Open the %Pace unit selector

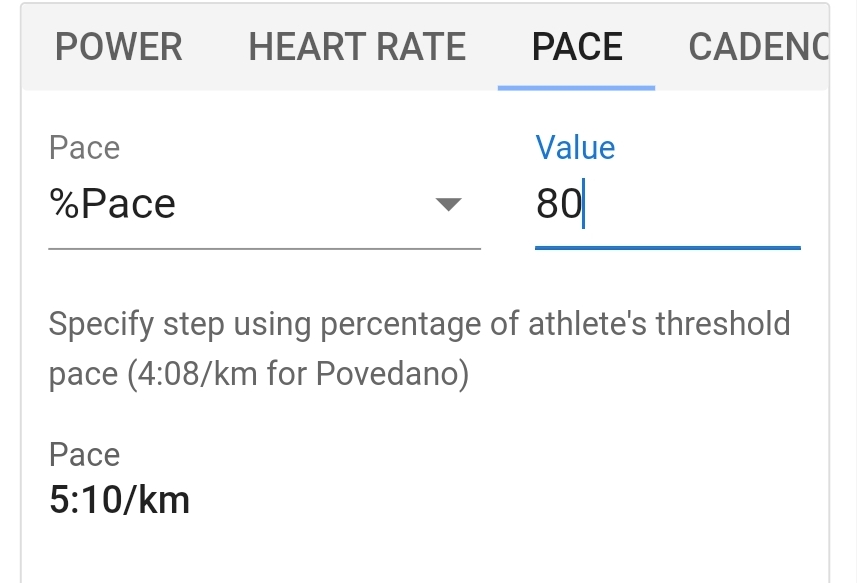[x=265, y=204]
